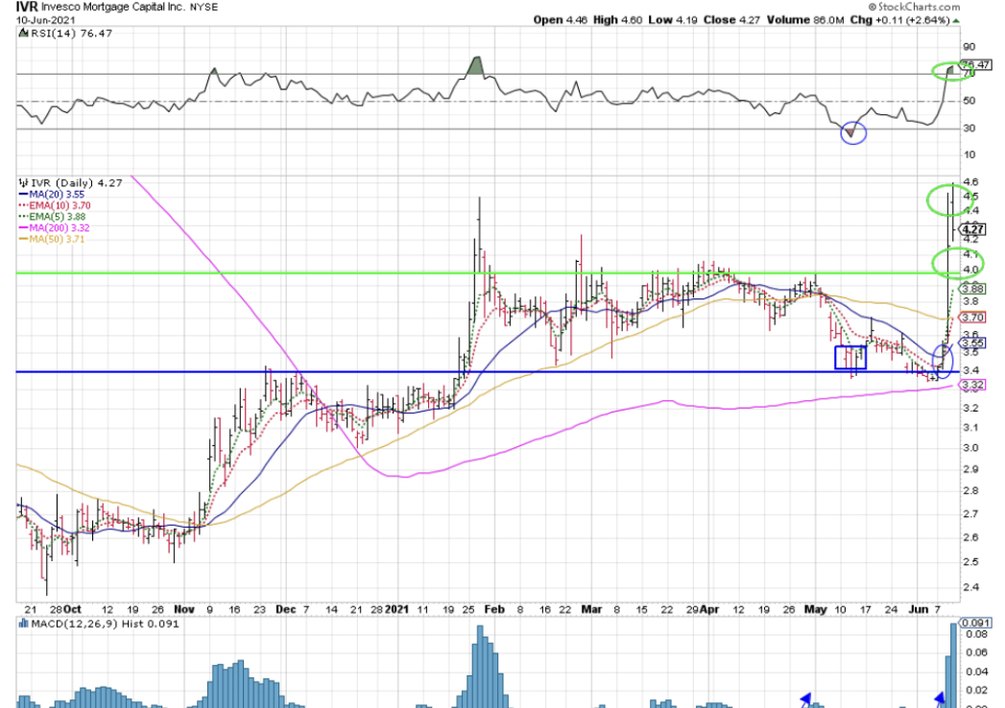This screenshot has height=708, width=1005.
Task: Click the May label on date axis
Action: pos(815,609)
